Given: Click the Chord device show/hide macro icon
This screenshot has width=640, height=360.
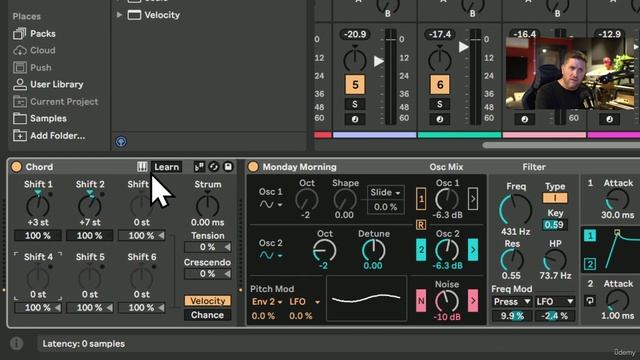Looking at the screenshot, I should click(199, 167).
